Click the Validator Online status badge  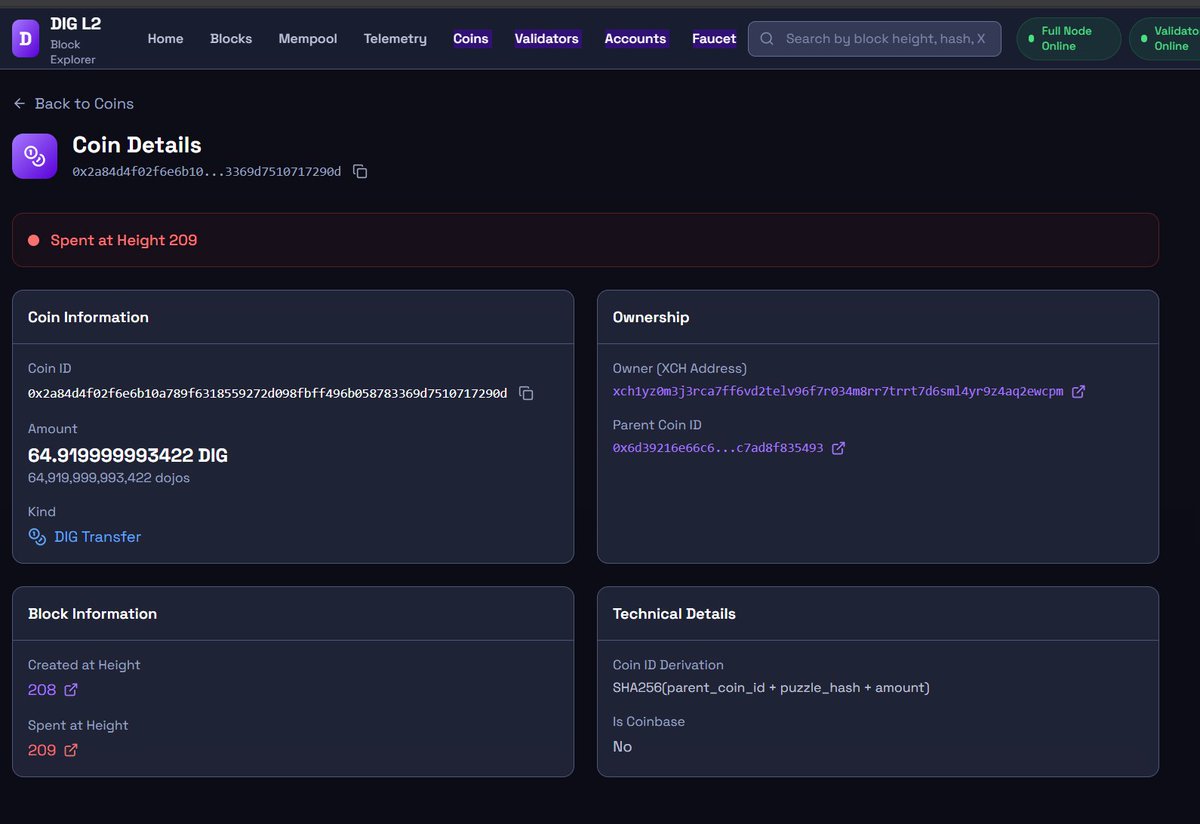click(1164, 38)
